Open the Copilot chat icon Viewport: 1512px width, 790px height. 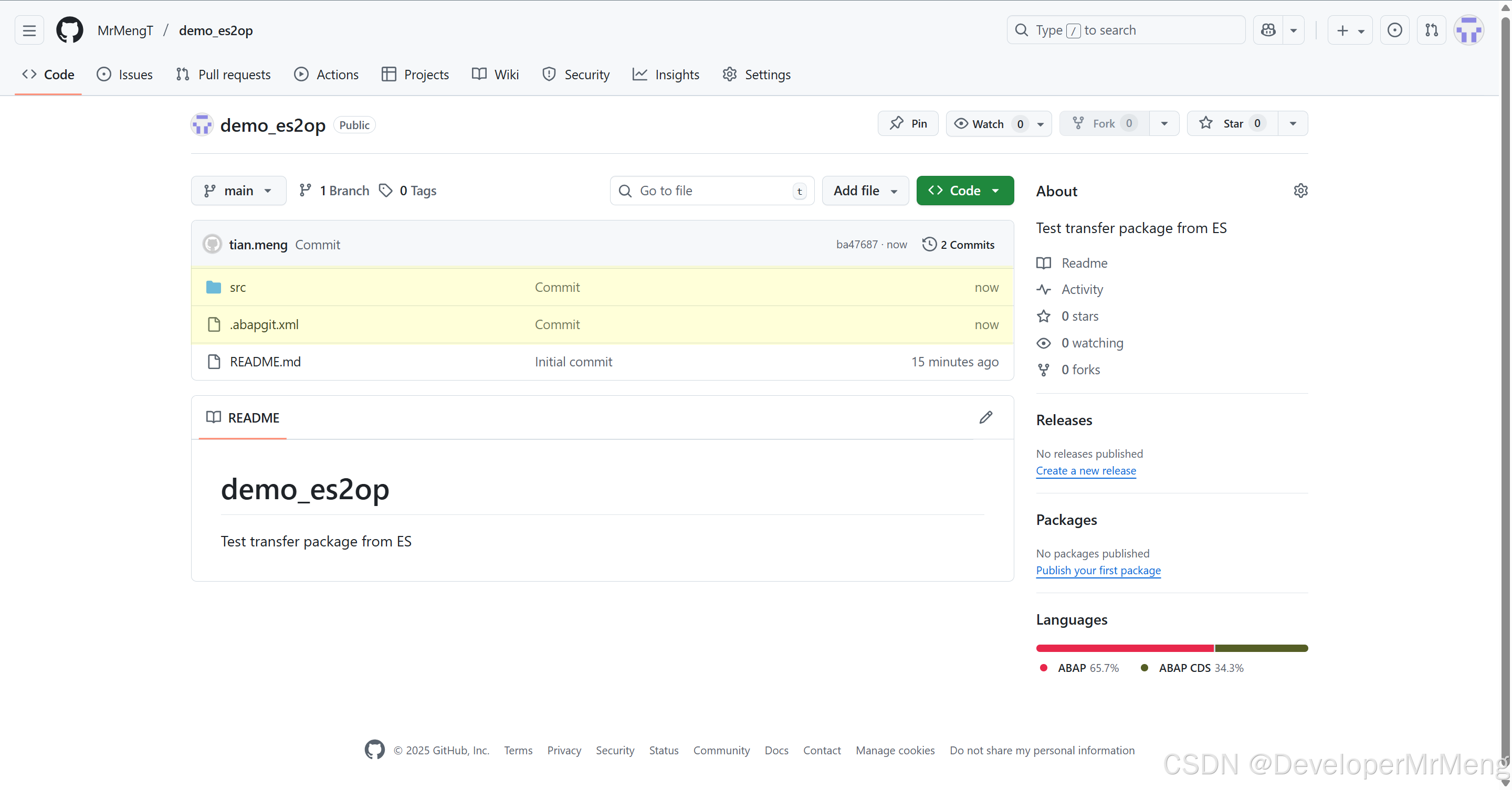tap(1268, 30)
